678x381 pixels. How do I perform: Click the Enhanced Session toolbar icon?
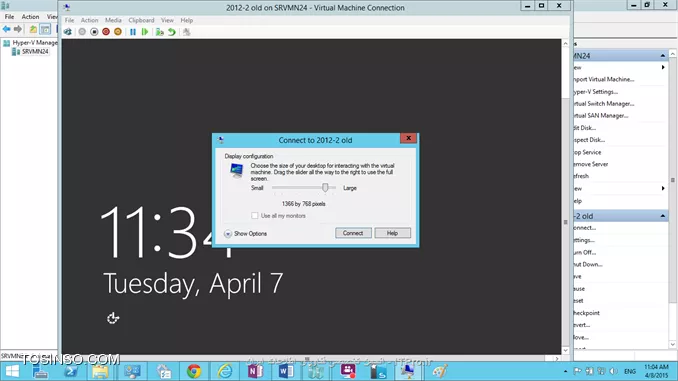tap(186, 32)
